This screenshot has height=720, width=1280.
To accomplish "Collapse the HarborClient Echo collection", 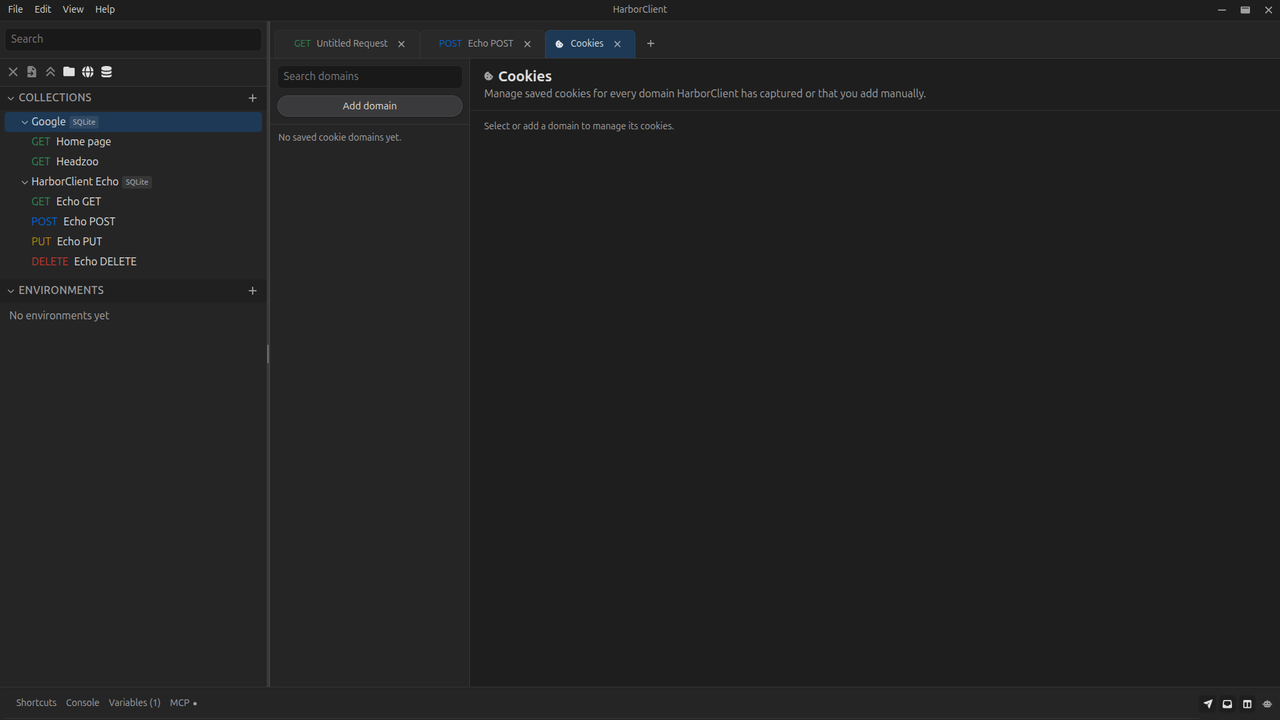I will pos(25,182).
